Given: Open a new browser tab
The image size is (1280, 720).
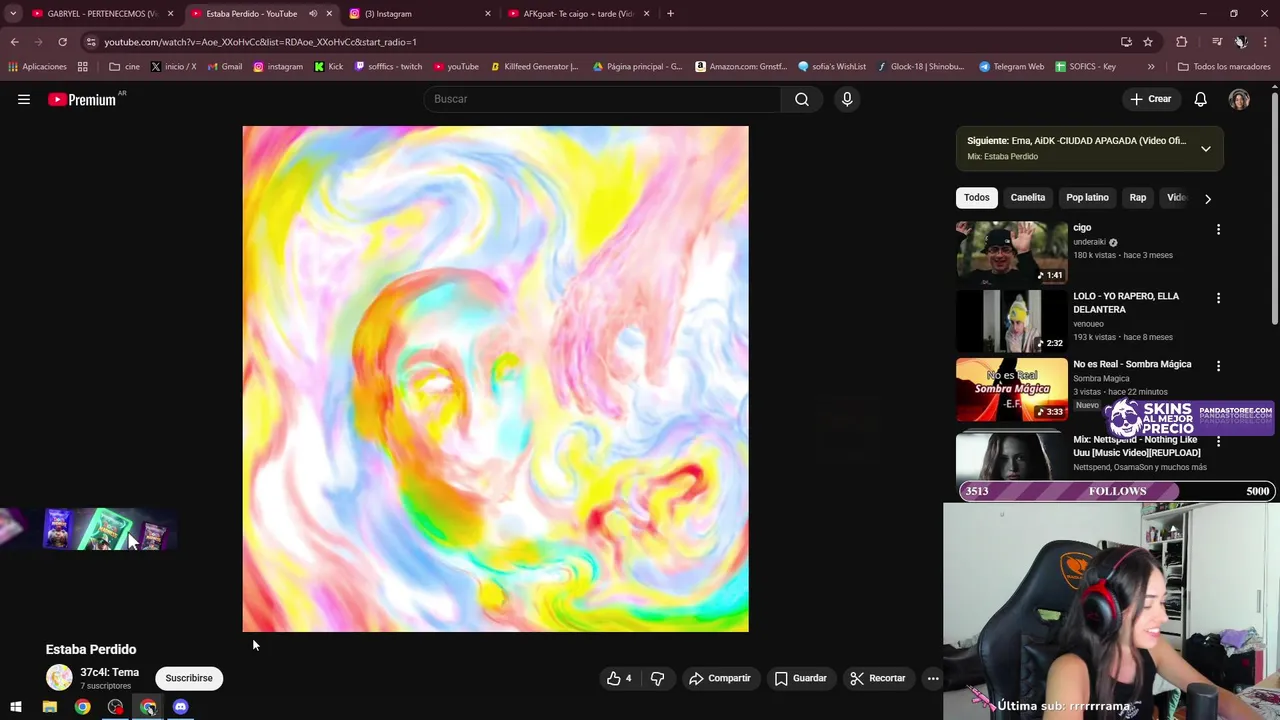Looking at the screenshot, I should 670,14.
